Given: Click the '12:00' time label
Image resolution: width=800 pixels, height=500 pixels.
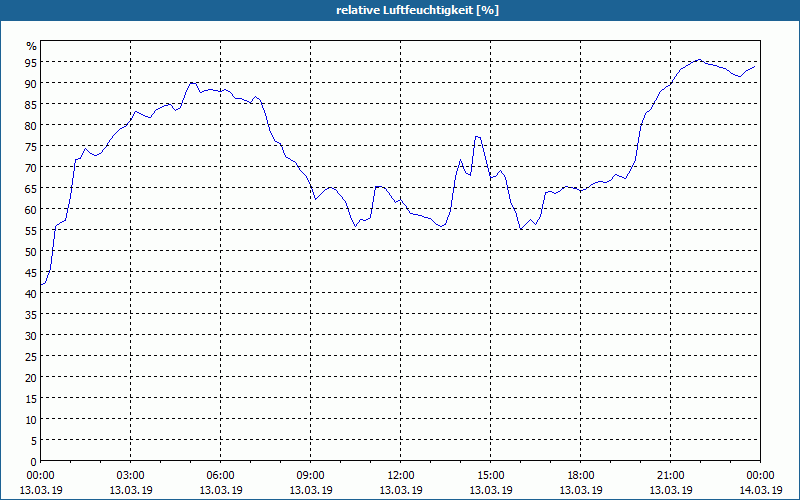Looking at the screenshot, I should (x=401, y=476).
